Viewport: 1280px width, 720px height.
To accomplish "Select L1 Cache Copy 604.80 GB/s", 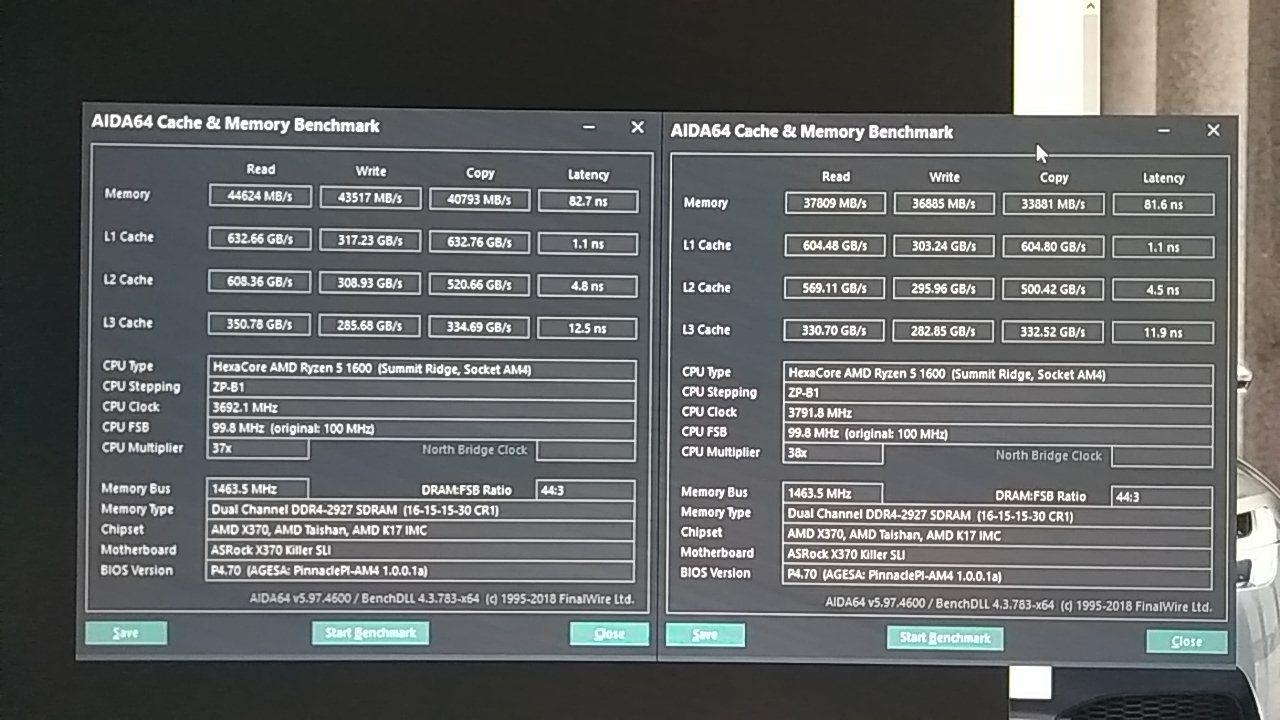I will click(1054, 247).
